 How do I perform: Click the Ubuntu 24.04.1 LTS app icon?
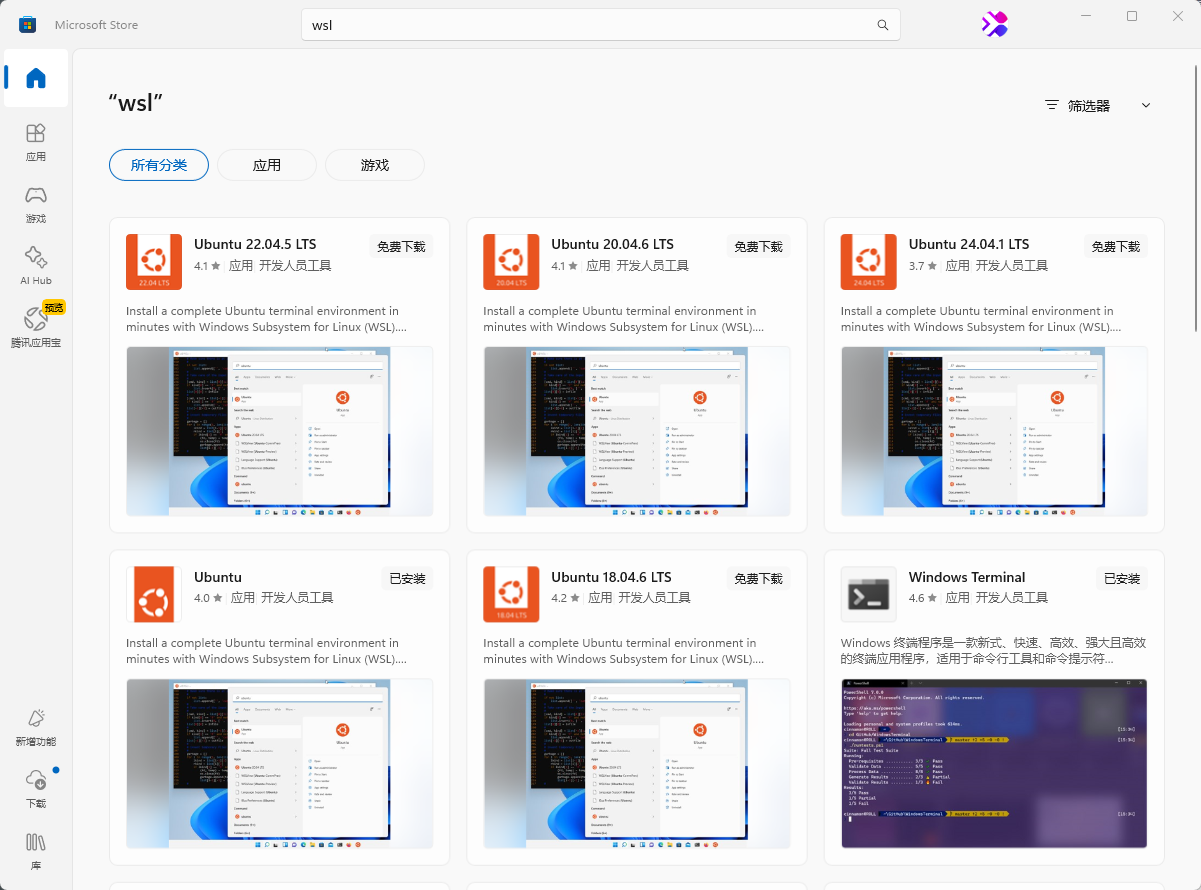click(868, 262)
